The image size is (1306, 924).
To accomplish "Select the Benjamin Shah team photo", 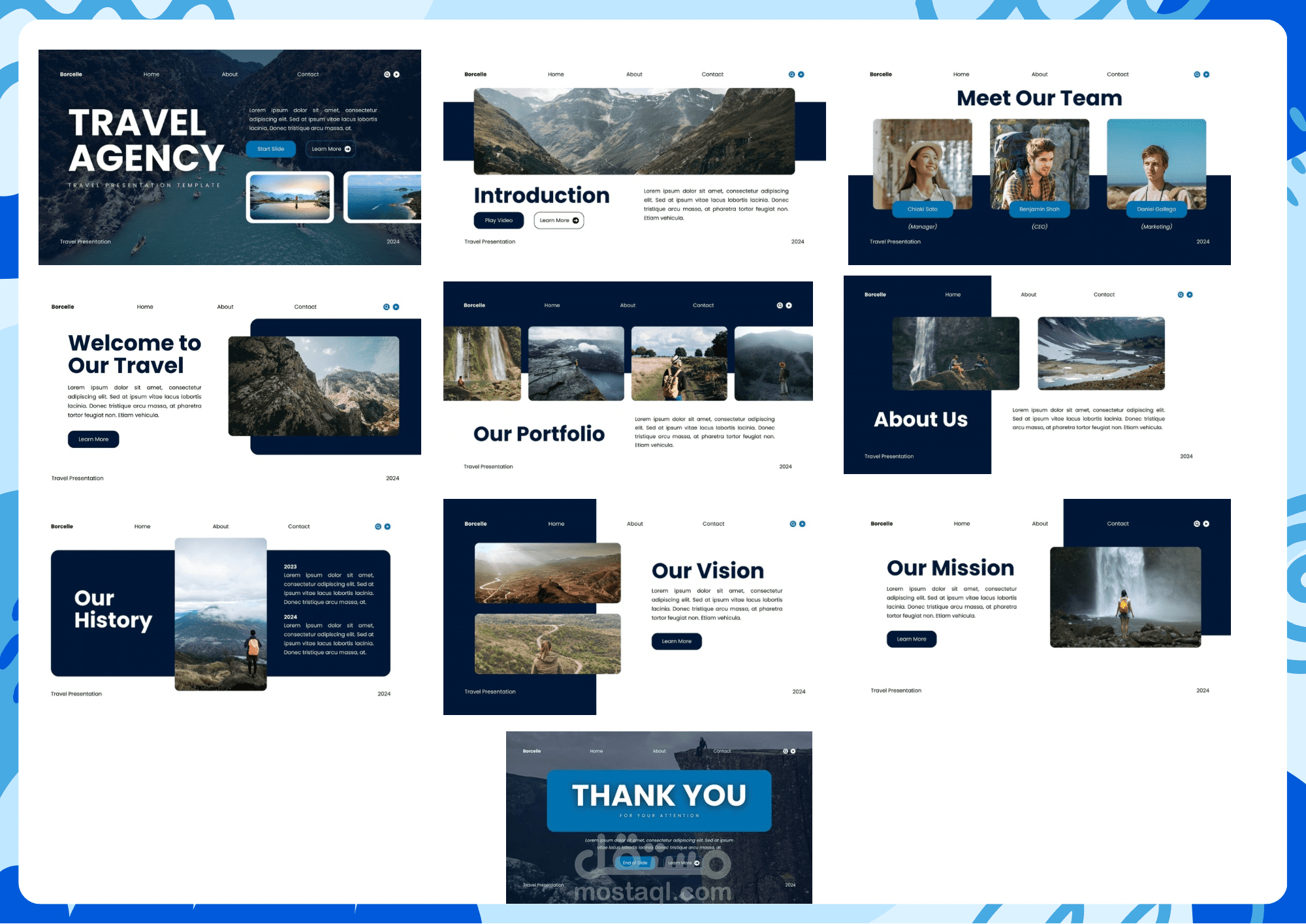I will click(1040, 163).
